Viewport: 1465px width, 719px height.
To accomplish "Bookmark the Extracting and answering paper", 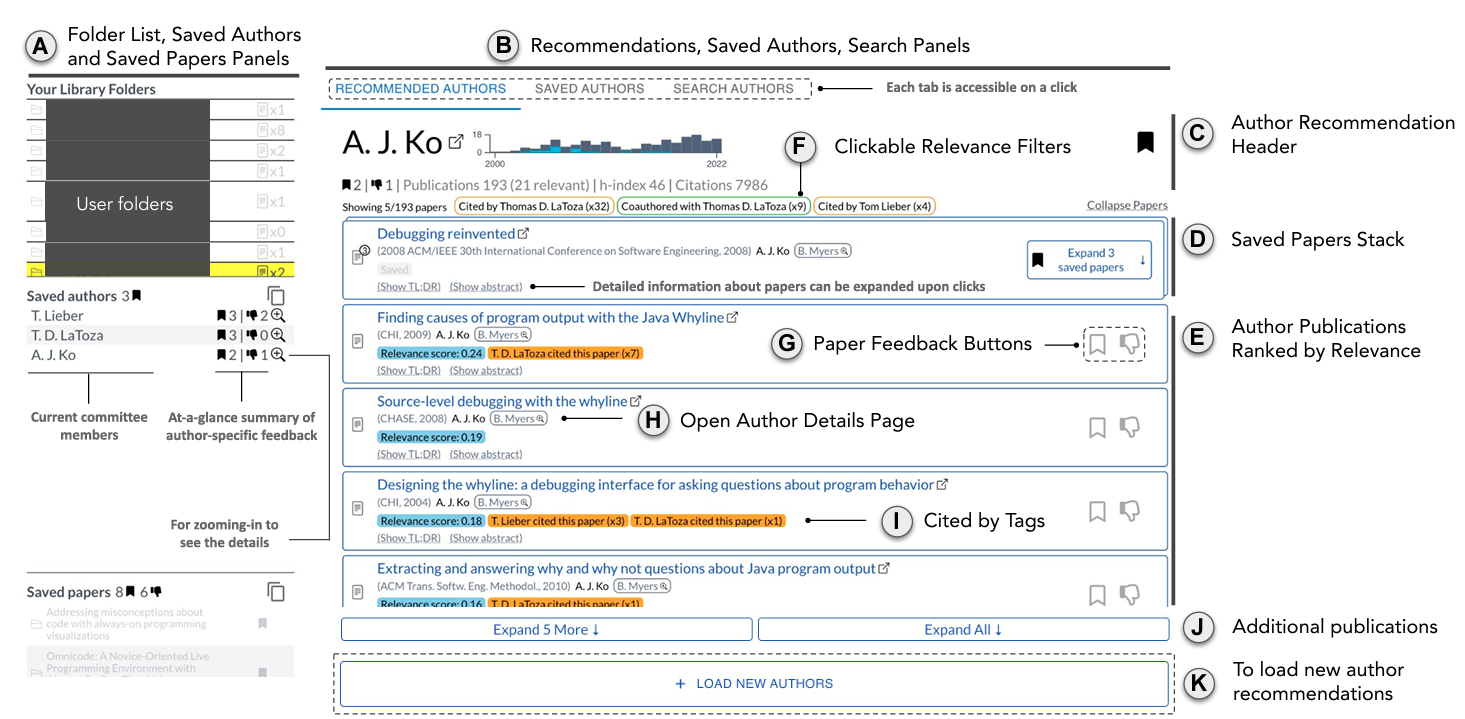I will click(x=1097, y=595).
